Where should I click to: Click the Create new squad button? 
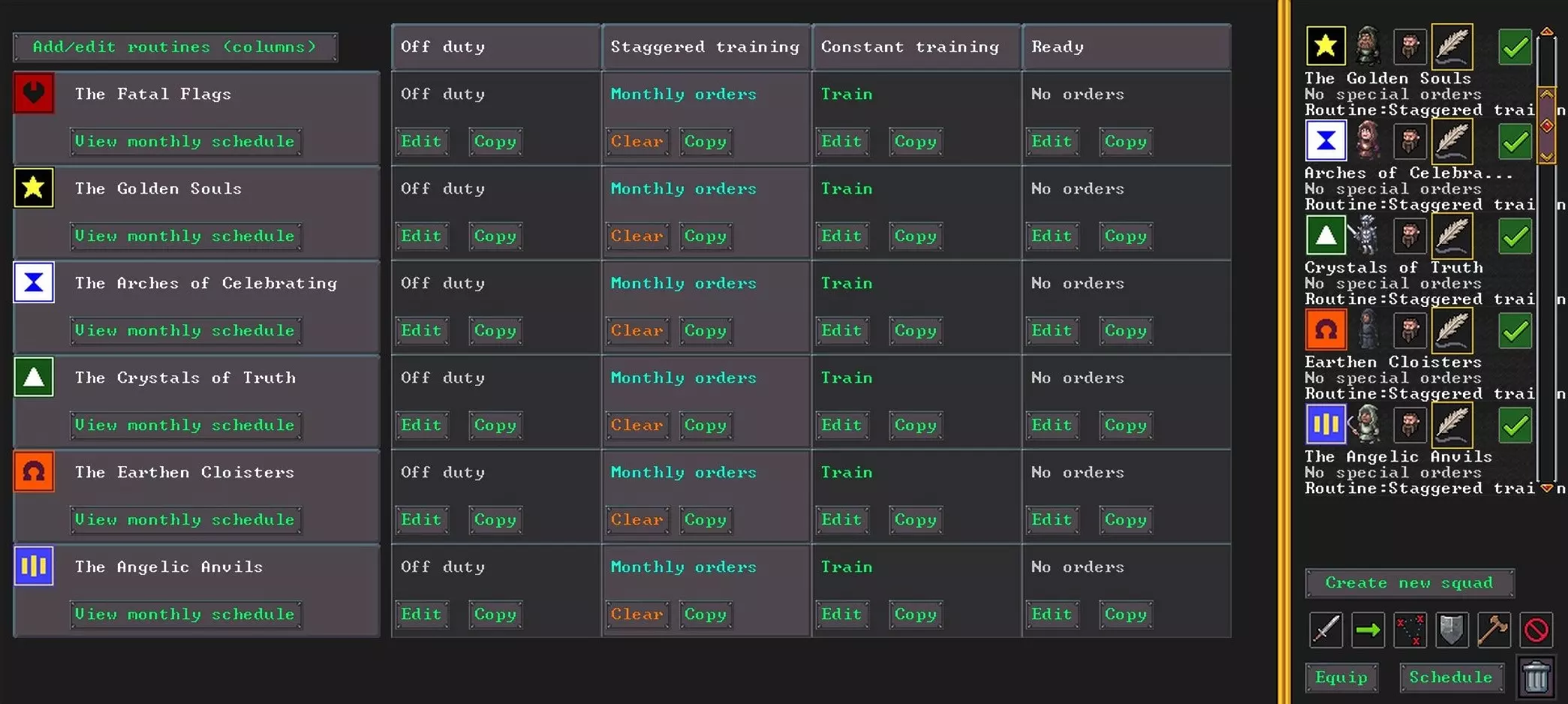[x=1409, y=582]
